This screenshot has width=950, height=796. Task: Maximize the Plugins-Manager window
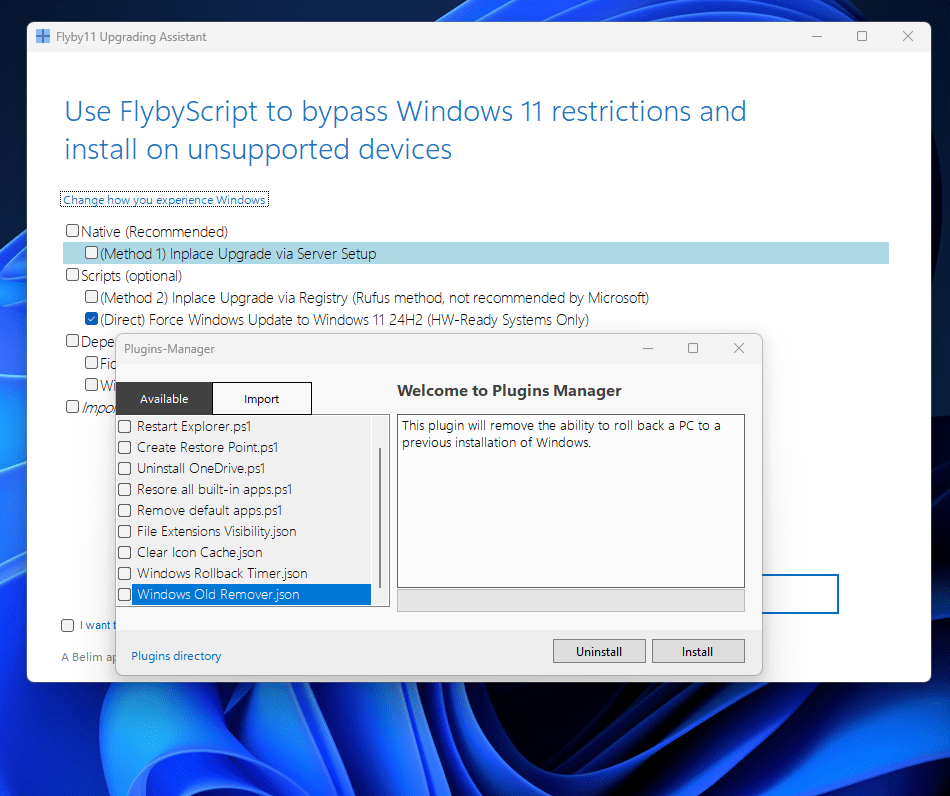693,348
